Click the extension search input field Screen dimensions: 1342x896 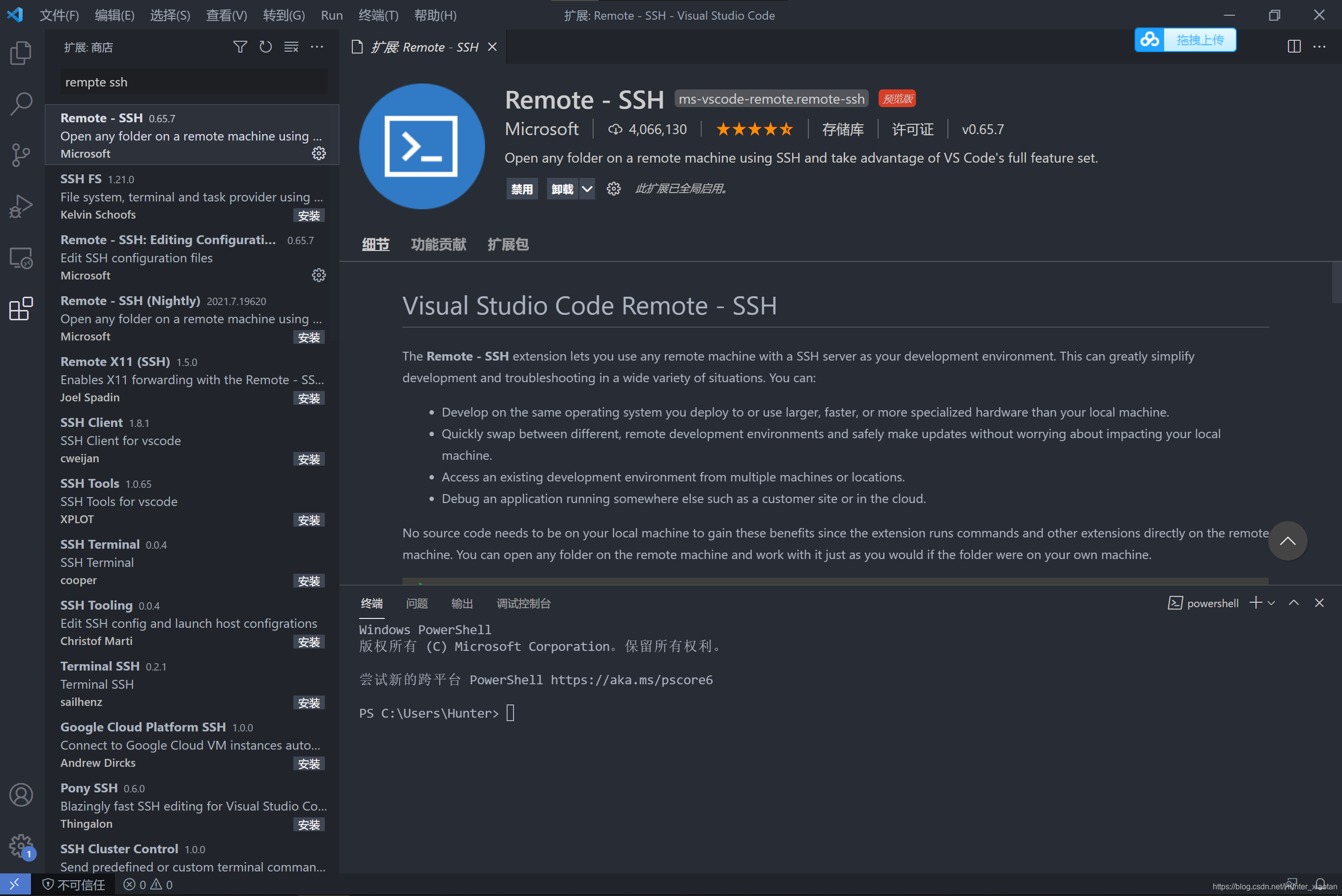point(194,82)
